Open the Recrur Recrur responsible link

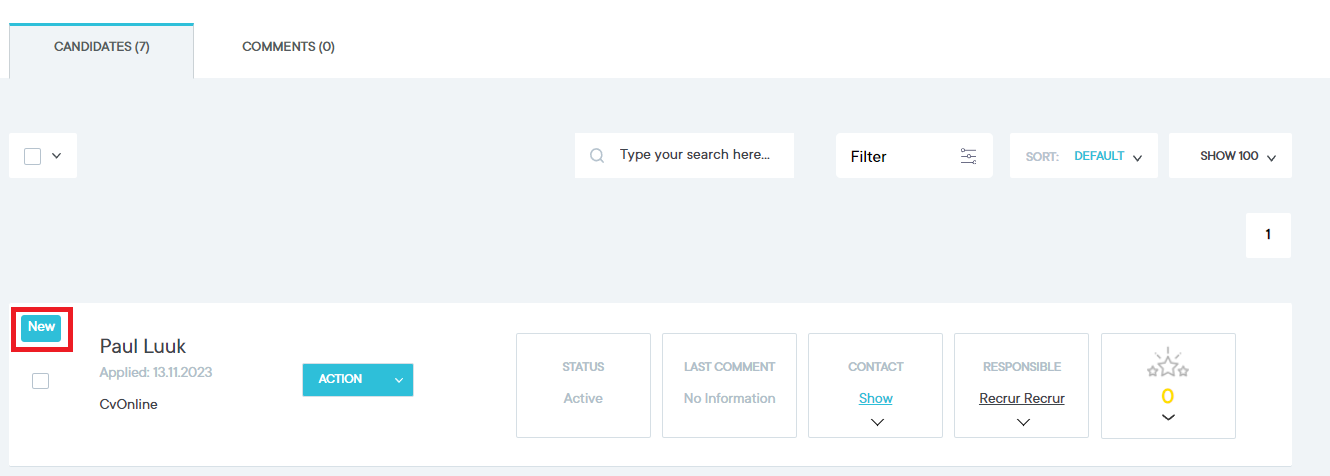point(1022,398)
